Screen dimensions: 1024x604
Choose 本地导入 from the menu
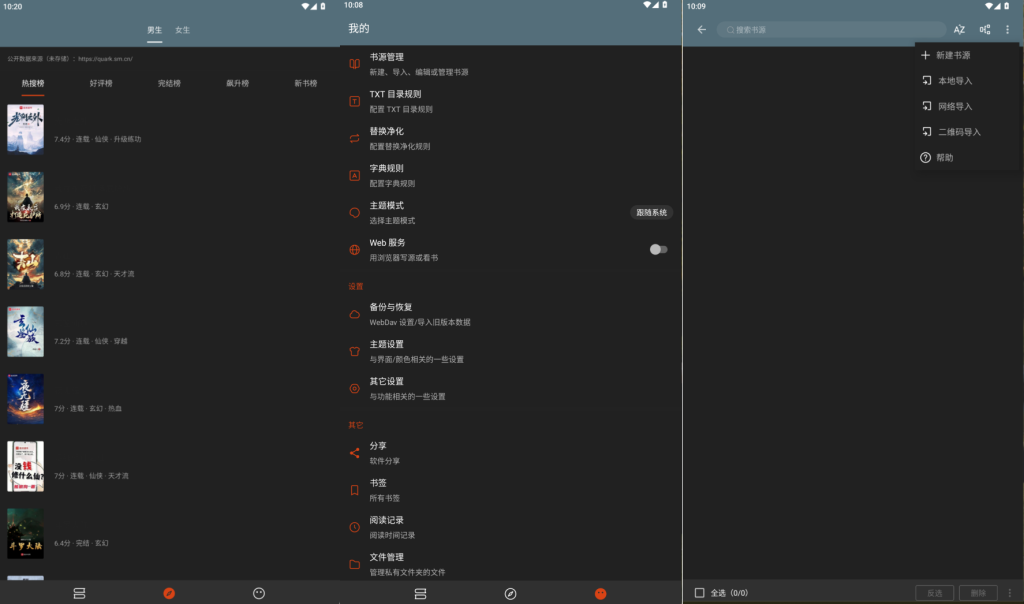tap(955, 80)
